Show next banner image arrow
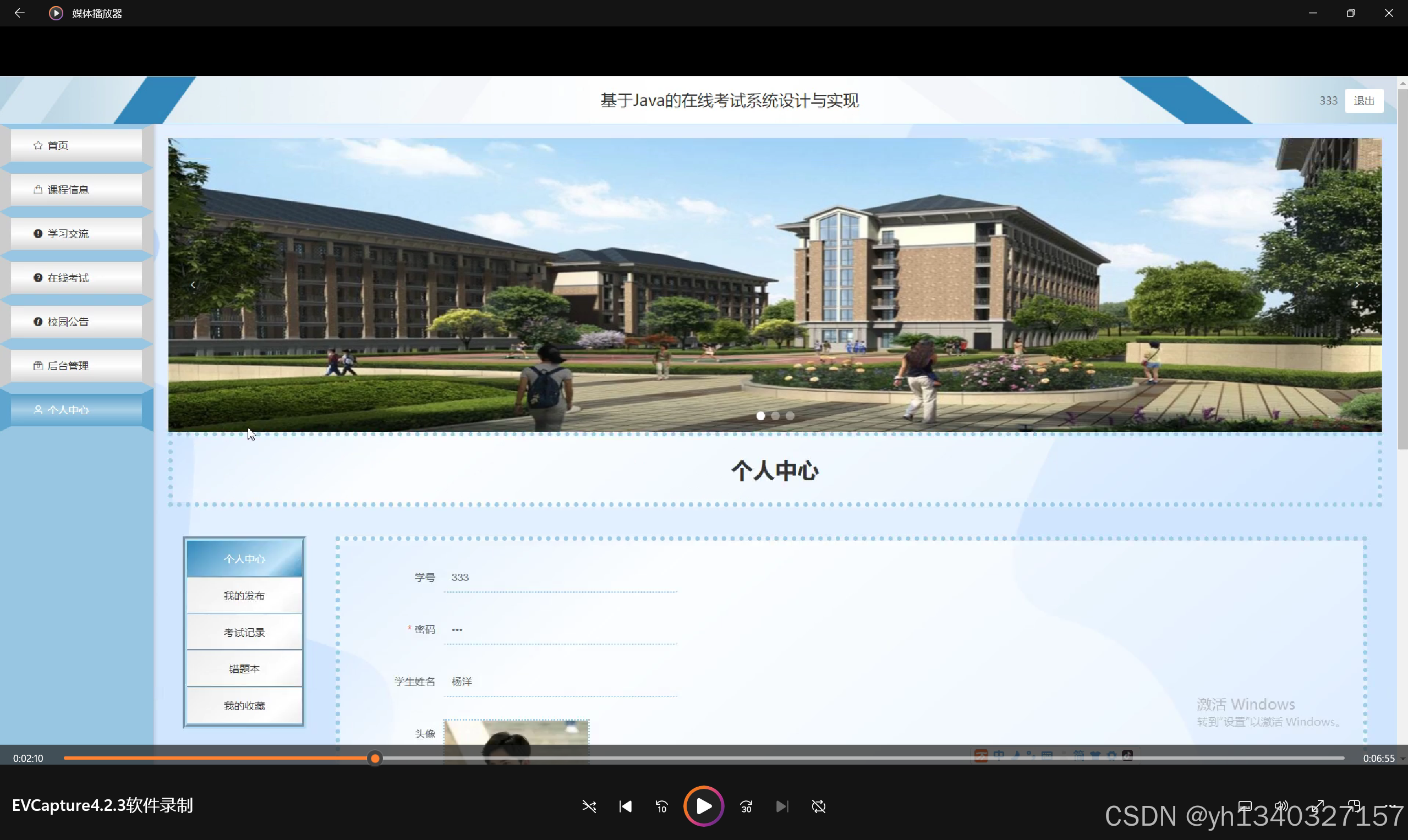The width and height of the screenshot is (1408, 840). click(1356, 285)
